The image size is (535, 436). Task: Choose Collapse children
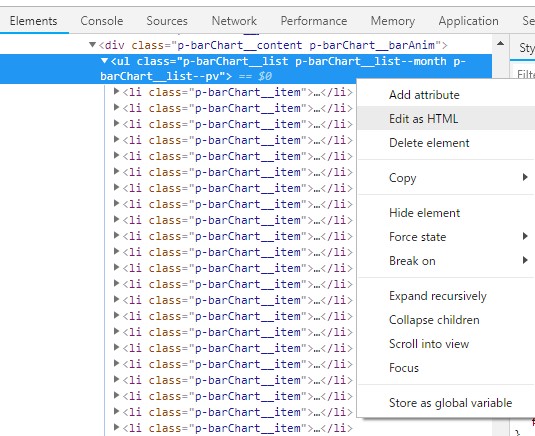[434, 320]
